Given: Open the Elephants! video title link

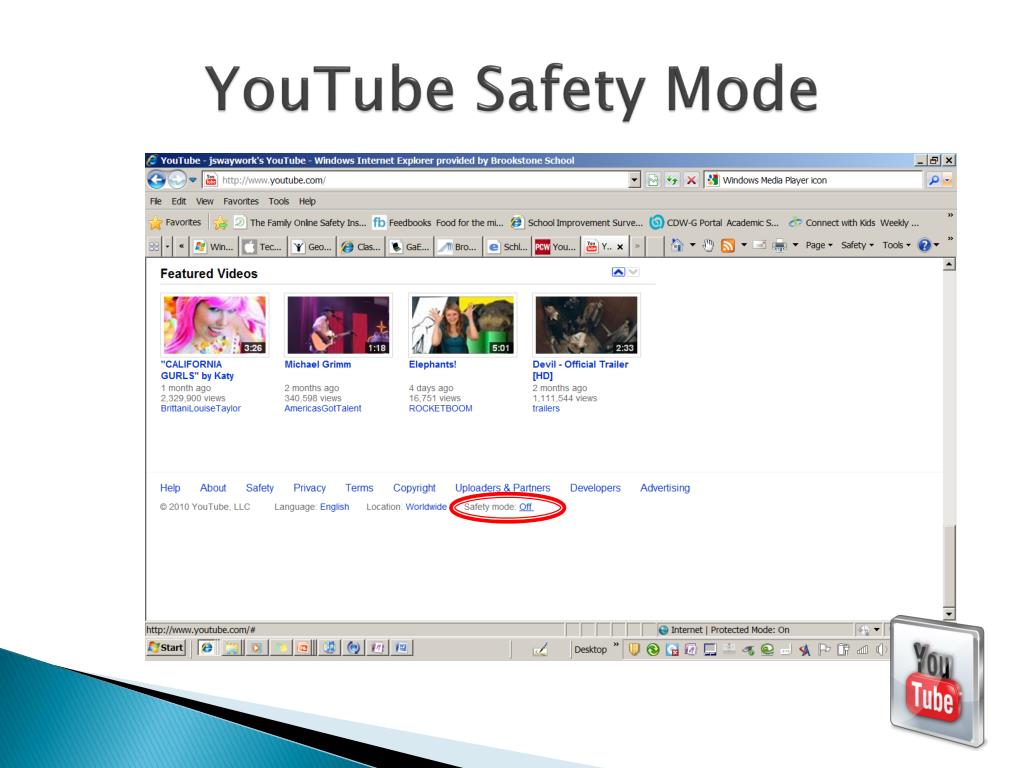Looking at the screenshot, I should point(432,364).
